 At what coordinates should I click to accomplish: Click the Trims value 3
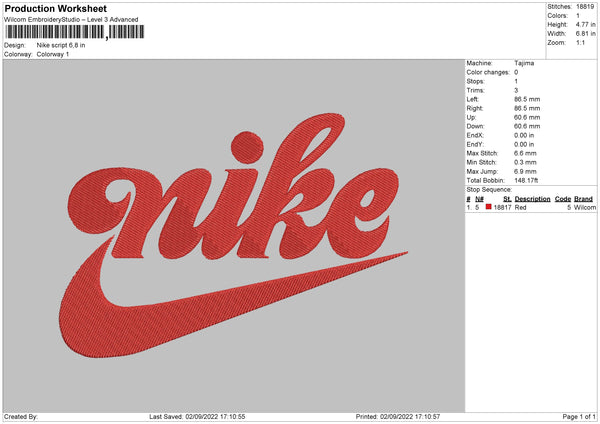(516, 90)
